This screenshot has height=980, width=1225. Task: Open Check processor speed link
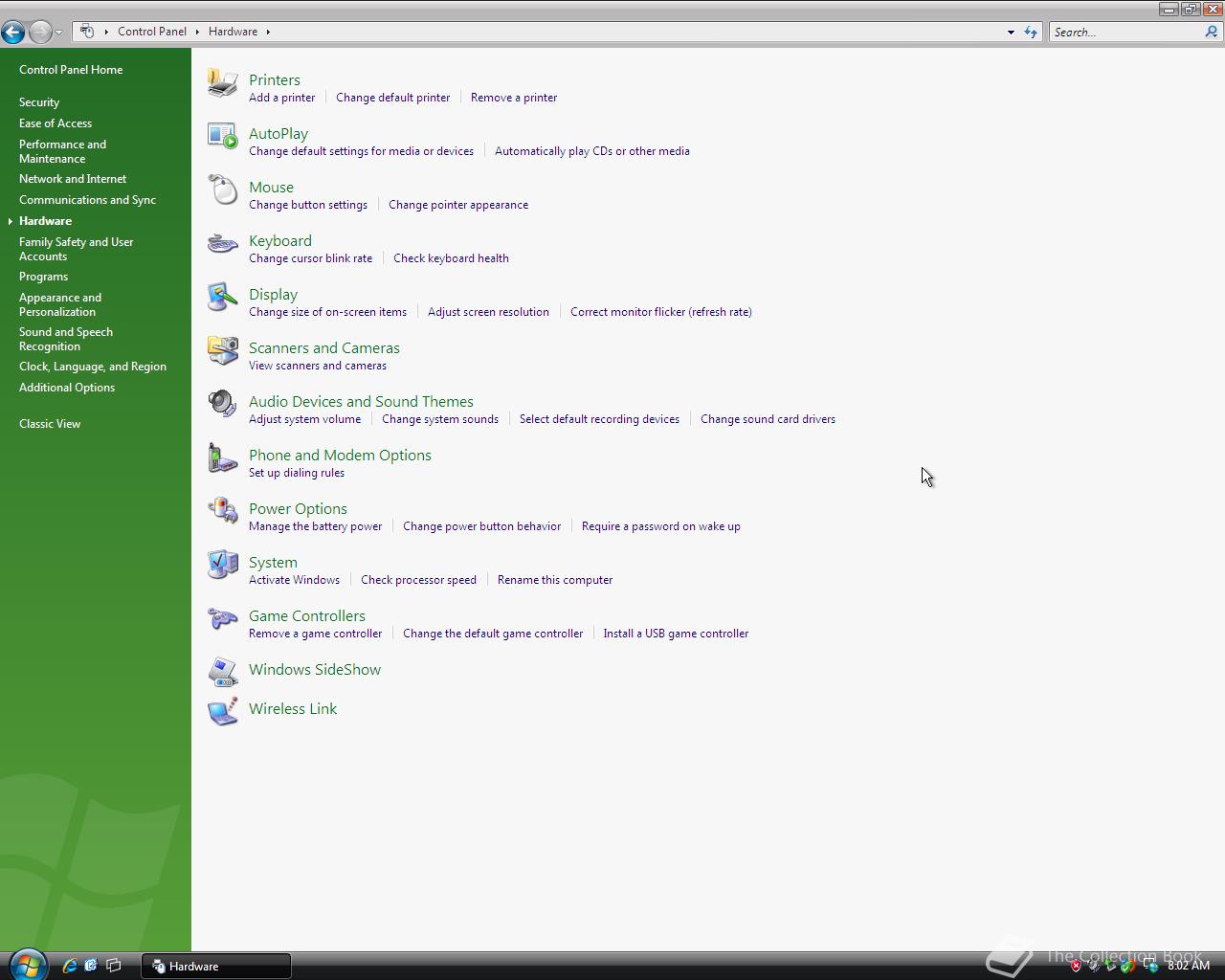(x=418, y=580)
